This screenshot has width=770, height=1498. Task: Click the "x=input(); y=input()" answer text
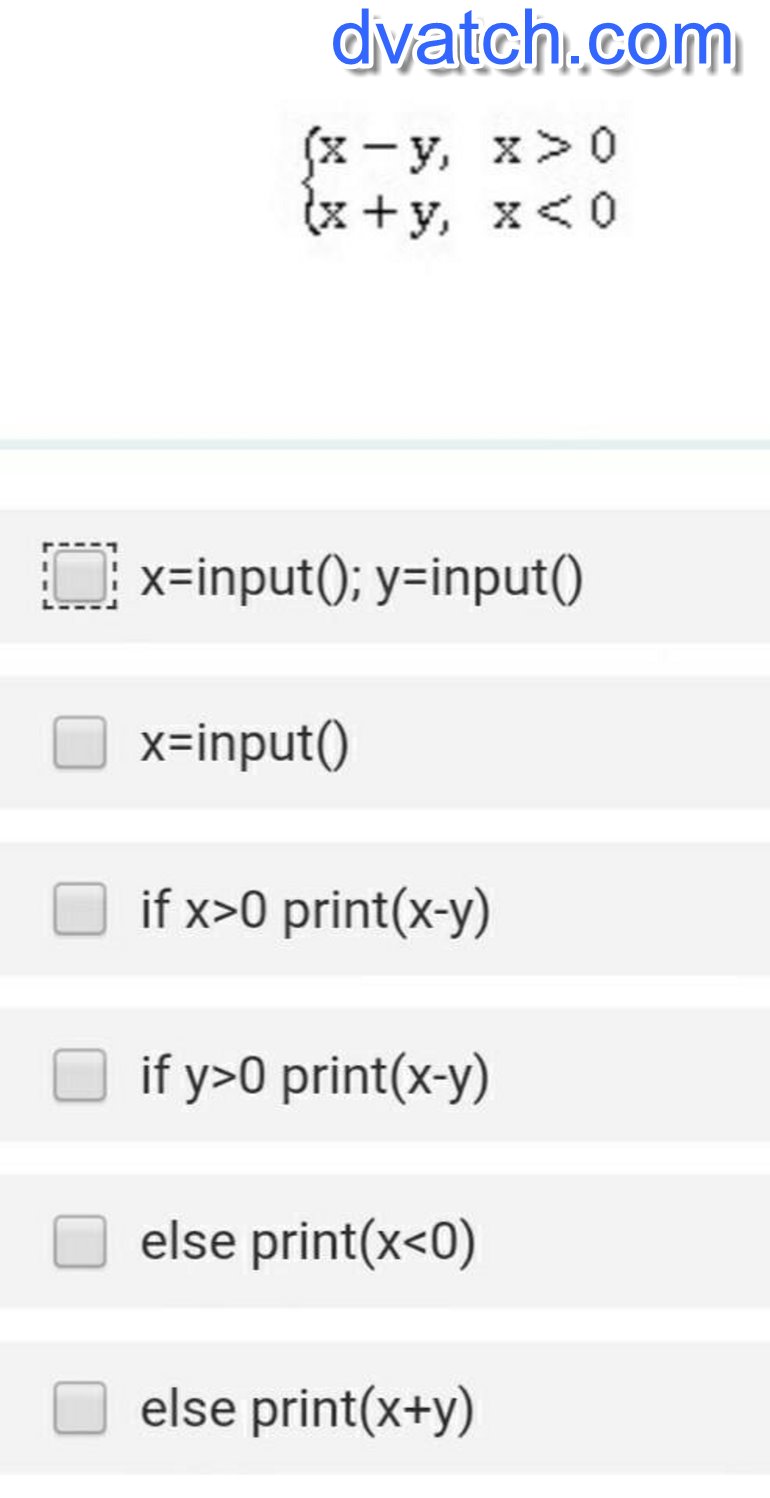361,578
